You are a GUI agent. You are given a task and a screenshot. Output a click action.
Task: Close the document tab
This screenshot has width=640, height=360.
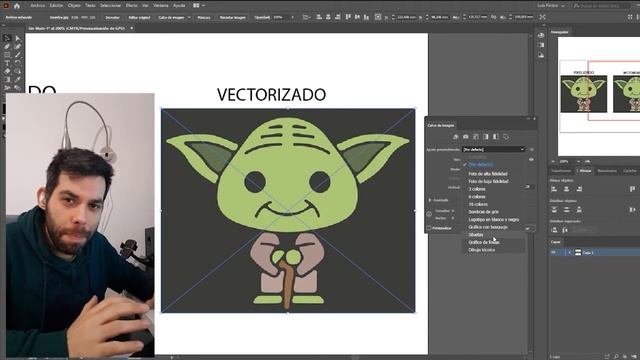pos(131,28)
